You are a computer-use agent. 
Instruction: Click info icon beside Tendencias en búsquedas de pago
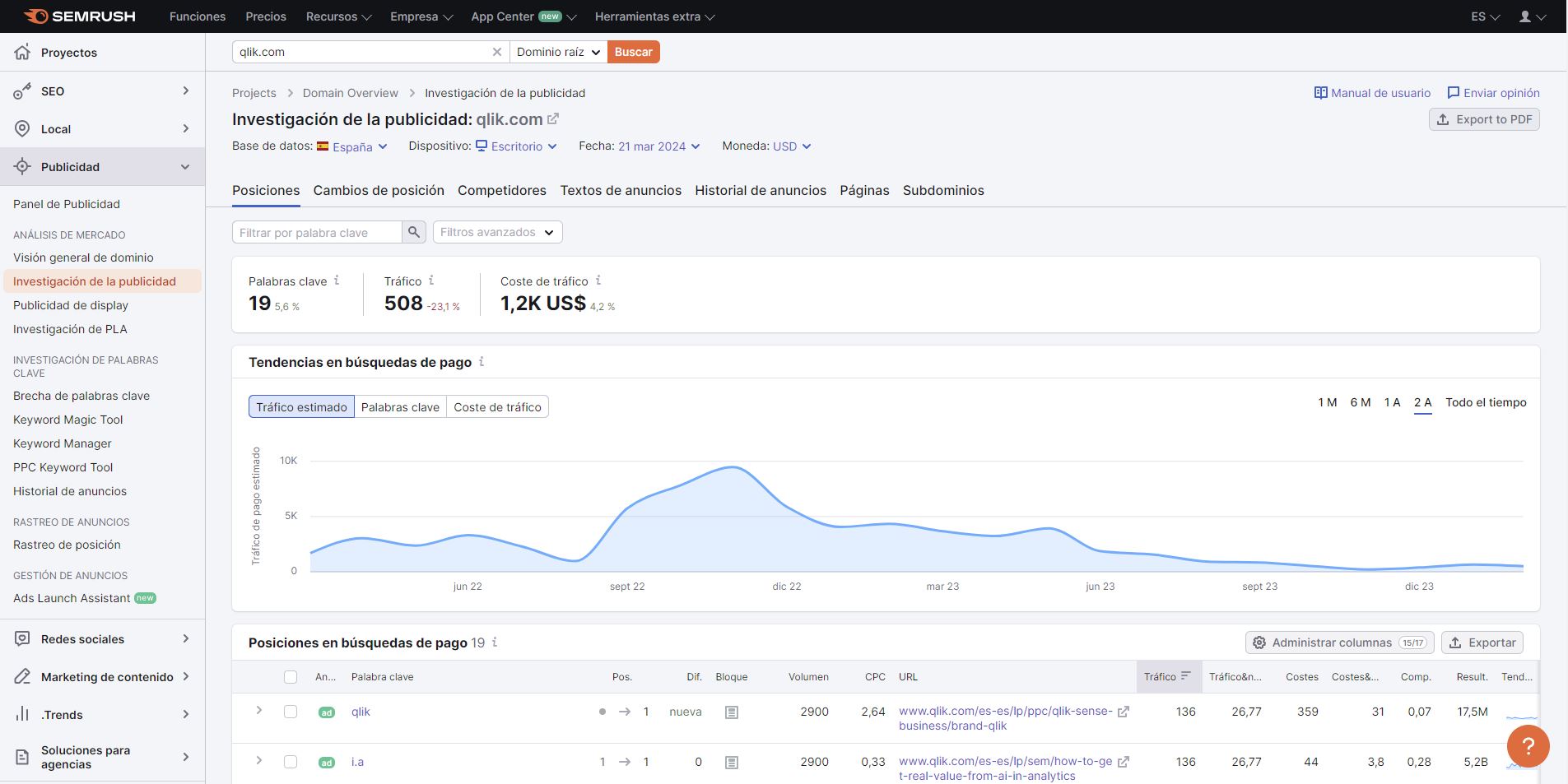pyautogui.click(x=482, y=361)
